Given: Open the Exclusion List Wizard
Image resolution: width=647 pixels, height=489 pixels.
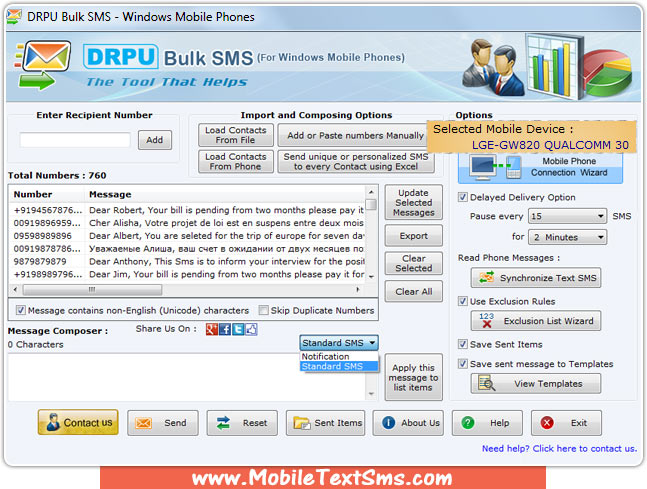Looking at the screenshot, I should pos(536,321).
